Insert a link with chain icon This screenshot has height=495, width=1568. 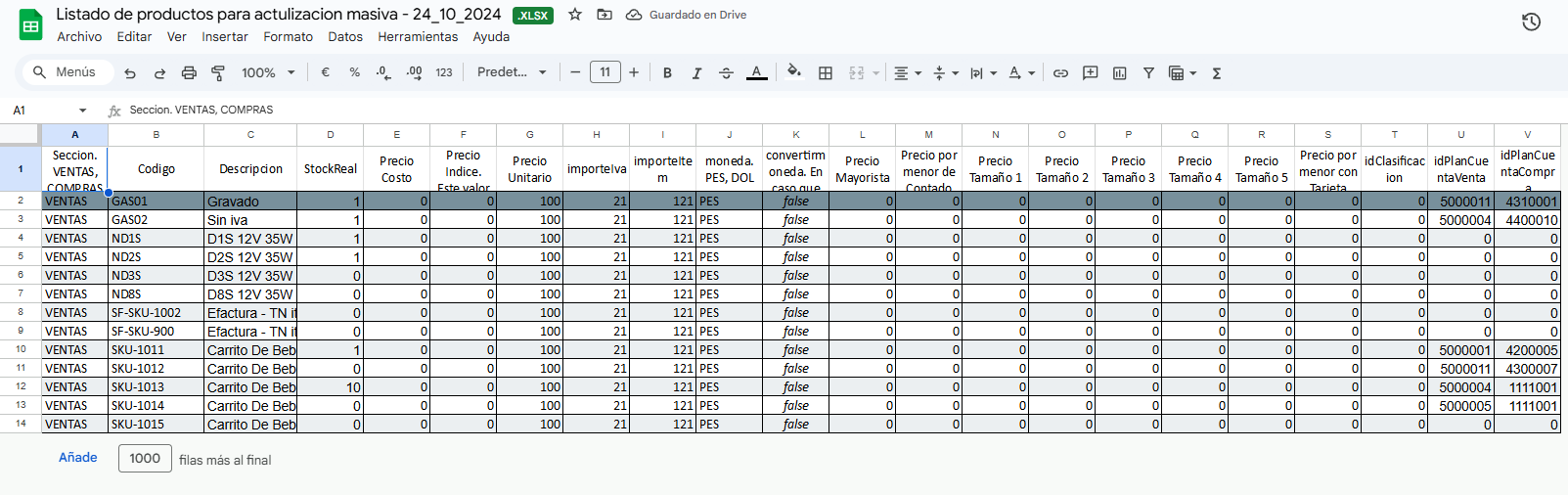coord(1060,73)
